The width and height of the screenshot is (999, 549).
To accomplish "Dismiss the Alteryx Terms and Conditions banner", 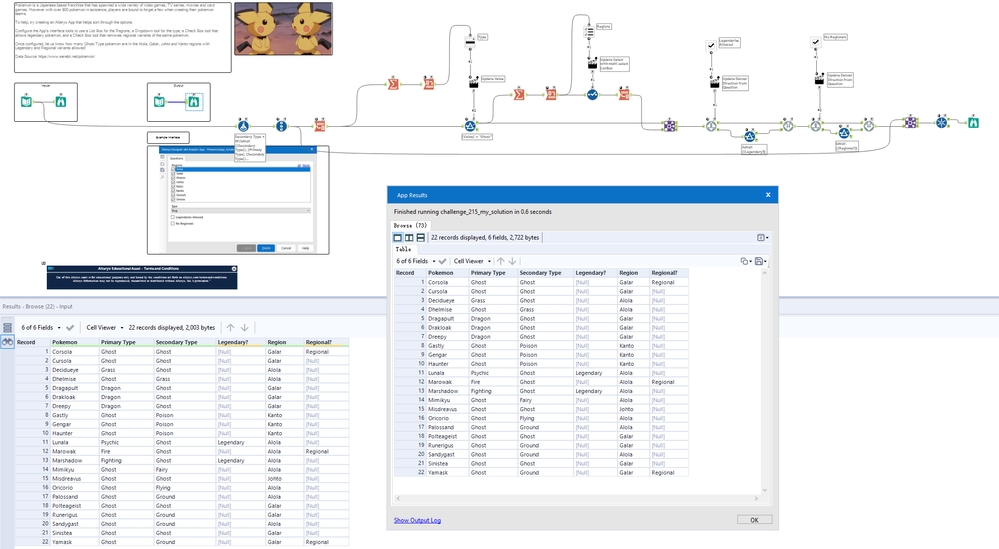I will tap(234, 269).
